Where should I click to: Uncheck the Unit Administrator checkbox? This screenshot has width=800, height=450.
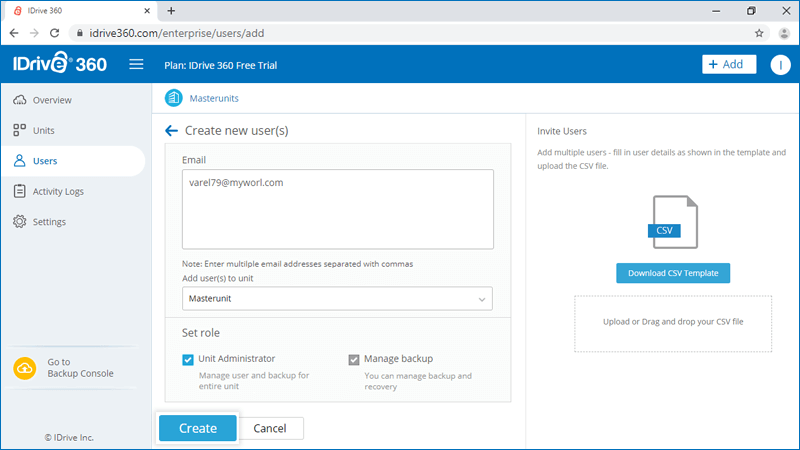pyautogui.click(x=188, y=360)
